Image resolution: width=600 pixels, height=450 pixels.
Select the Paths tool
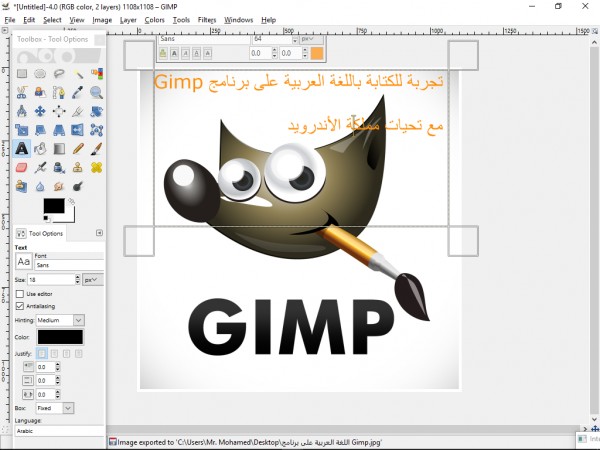[x=59, y=92]
